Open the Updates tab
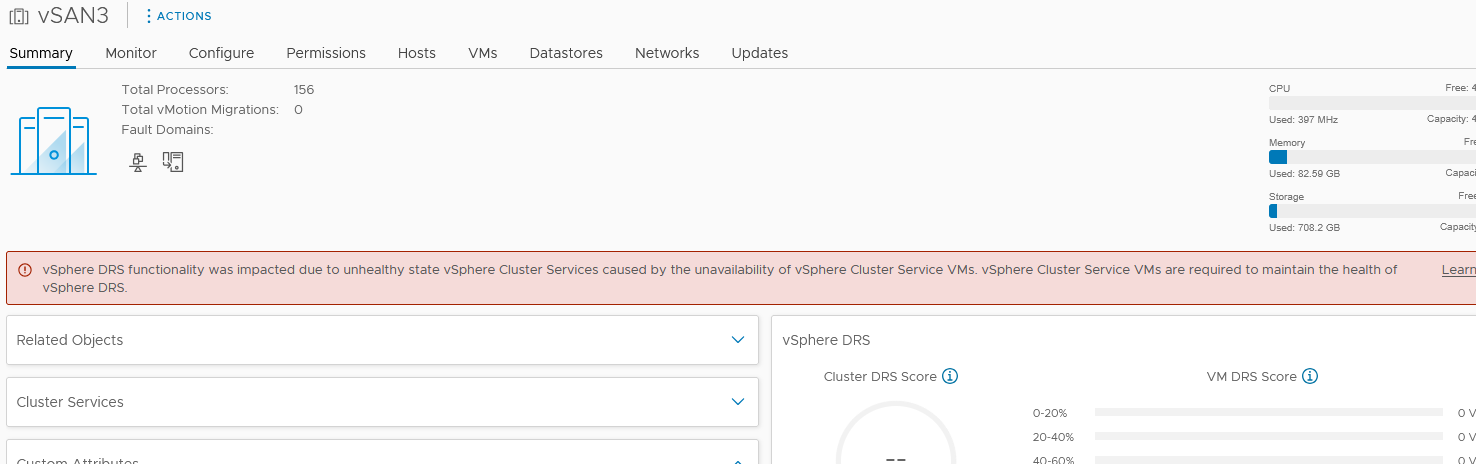The image size is (1476, 464). tap(759, 53)
